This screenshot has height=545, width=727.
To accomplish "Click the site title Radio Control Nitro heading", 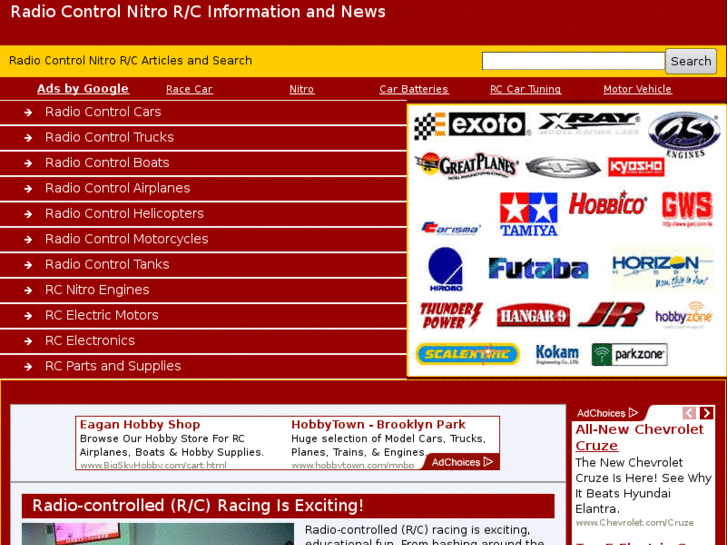I will 198,12.
